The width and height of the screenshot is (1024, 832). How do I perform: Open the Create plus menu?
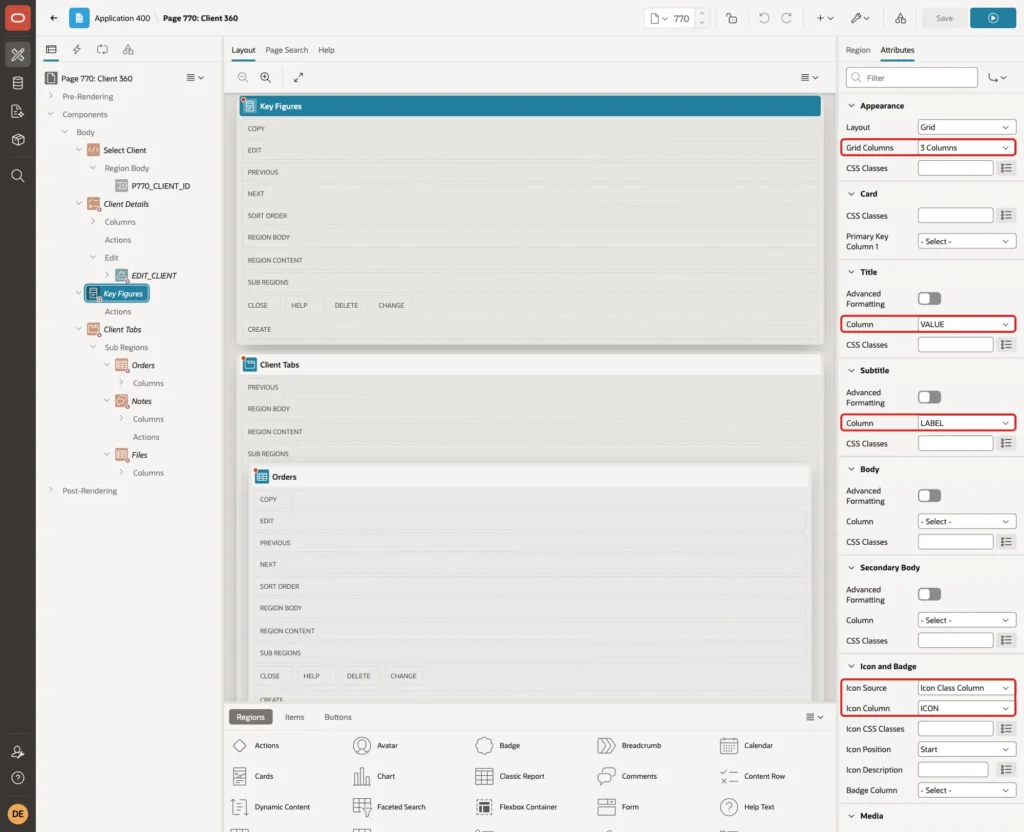(x=825, y=18)
